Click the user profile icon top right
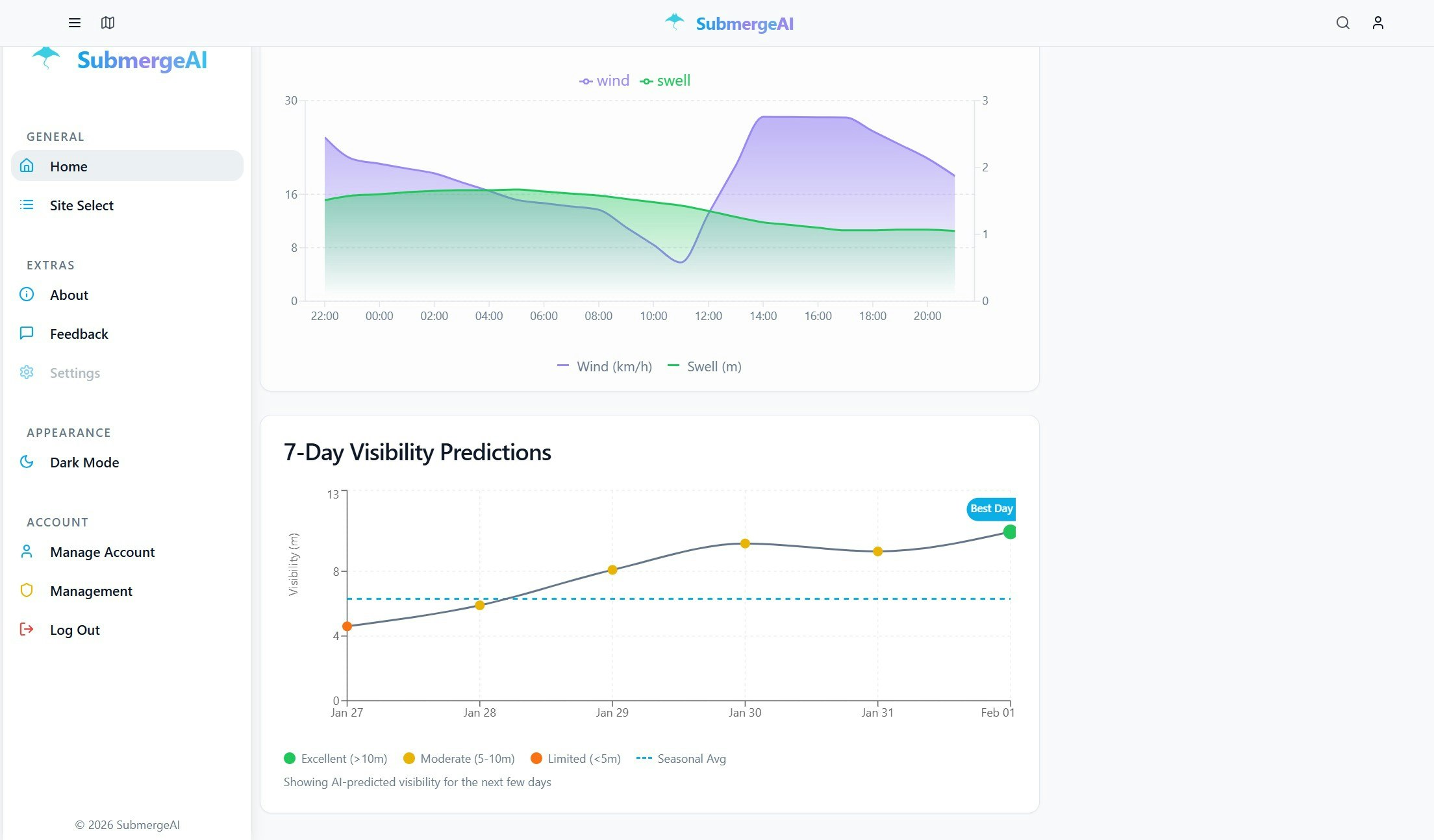This screenshot has width=1434, height=840. click(x=1377, y=23)
